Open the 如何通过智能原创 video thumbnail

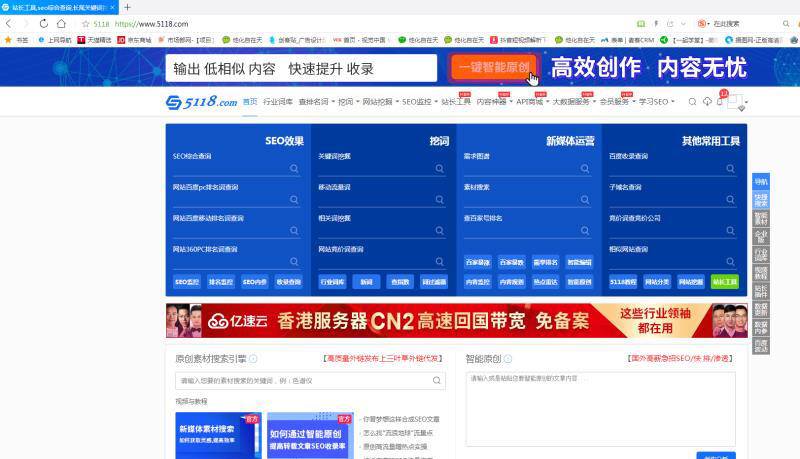pos(310,435)
